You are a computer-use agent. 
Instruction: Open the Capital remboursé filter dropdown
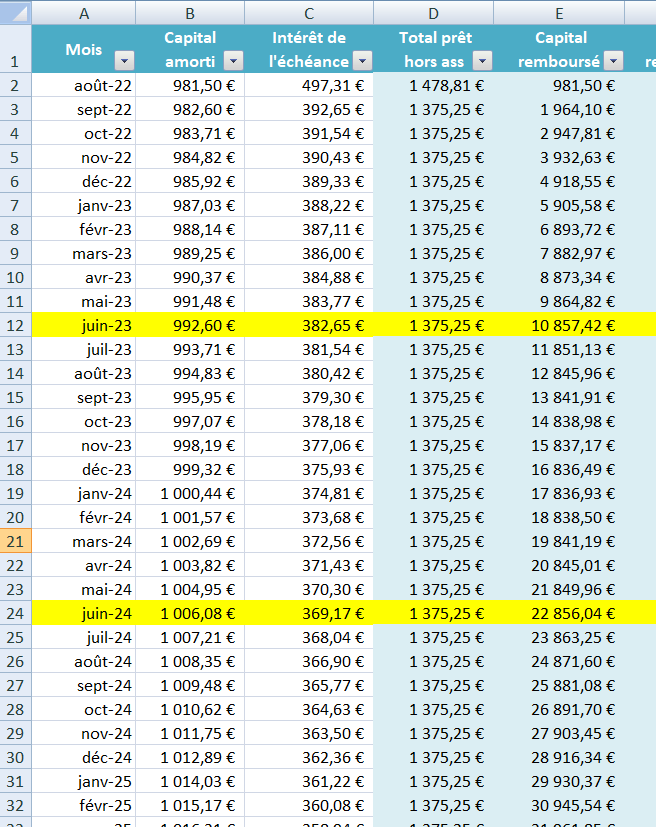pos(613,61)
